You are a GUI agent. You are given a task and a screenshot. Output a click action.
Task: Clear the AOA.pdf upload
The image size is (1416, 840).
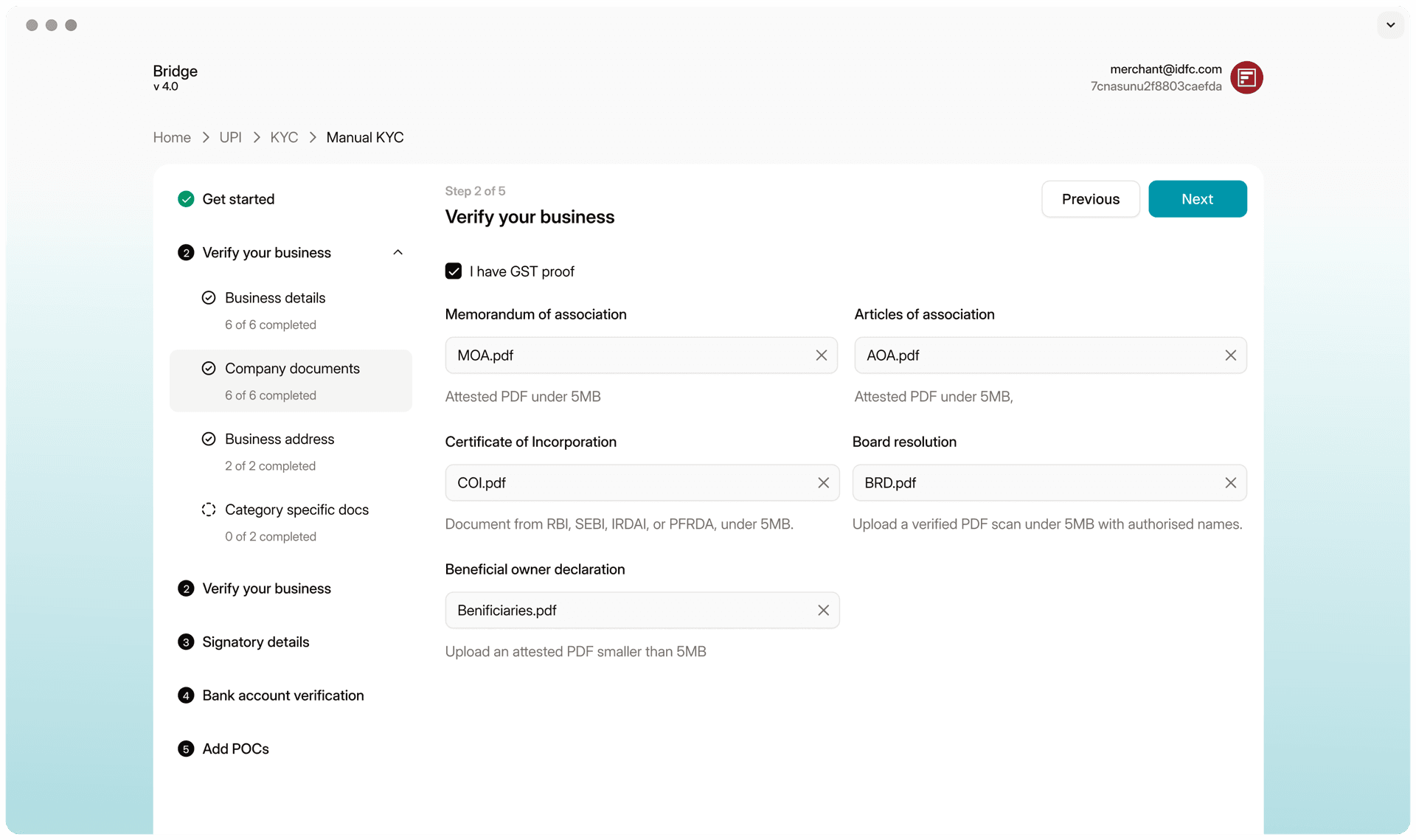[1230, 355]
